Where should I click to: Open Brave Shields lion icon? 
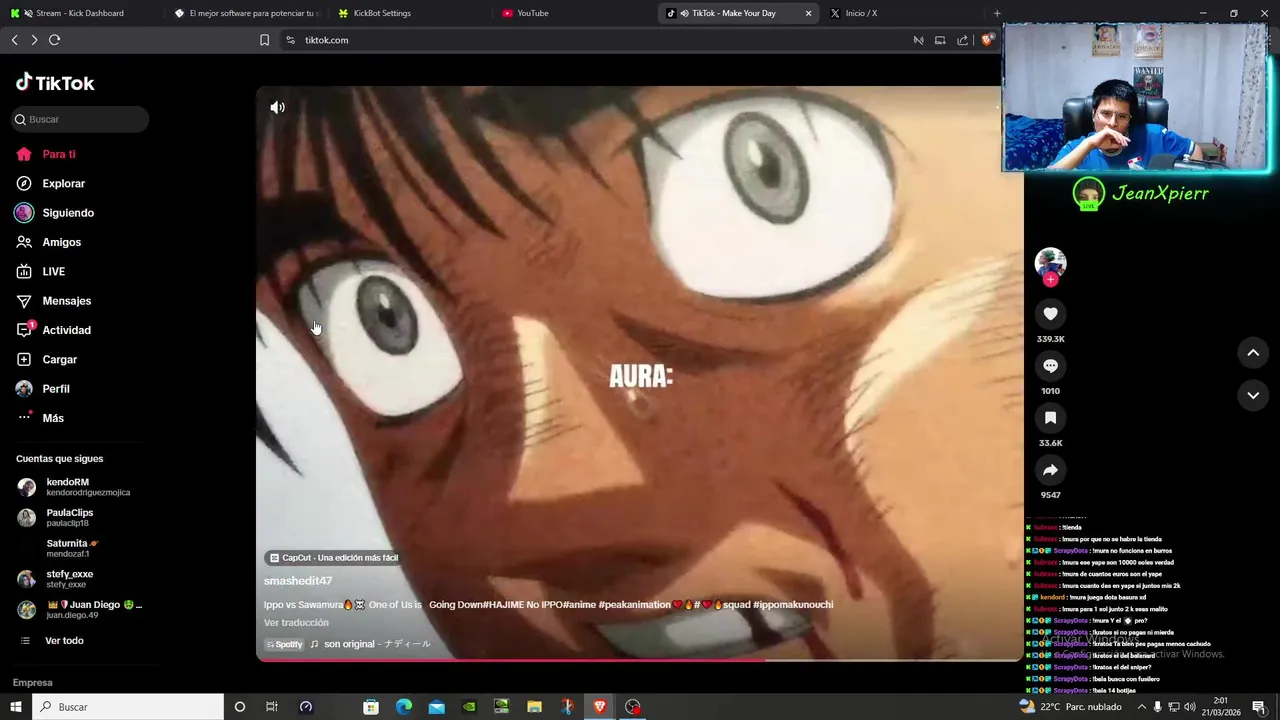[987, 40]
